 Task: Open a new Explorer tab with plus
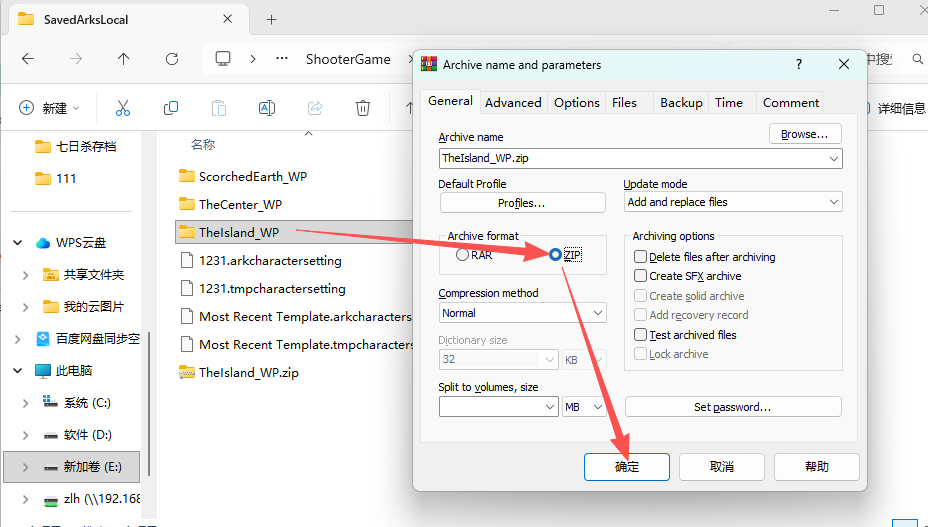pyautogui.click(x=271, y=19)
